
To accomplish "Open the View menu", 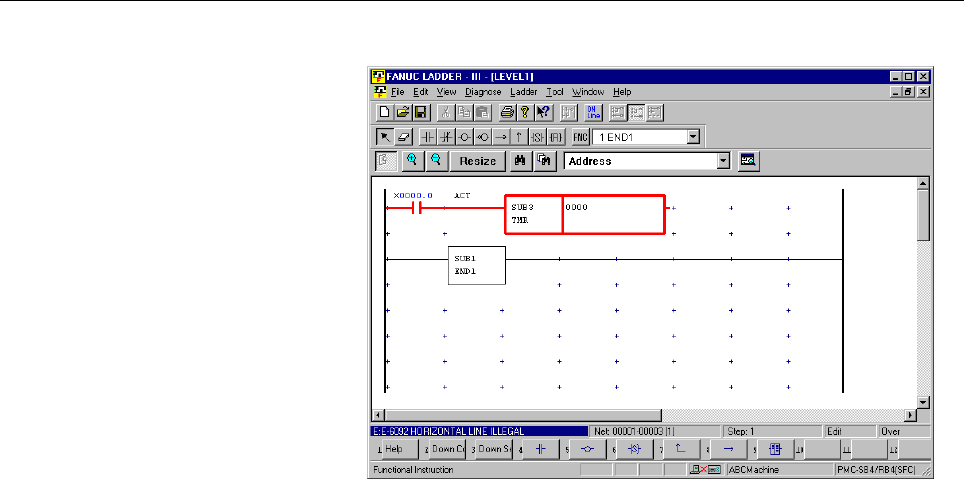I will click(x=447, y=92).
